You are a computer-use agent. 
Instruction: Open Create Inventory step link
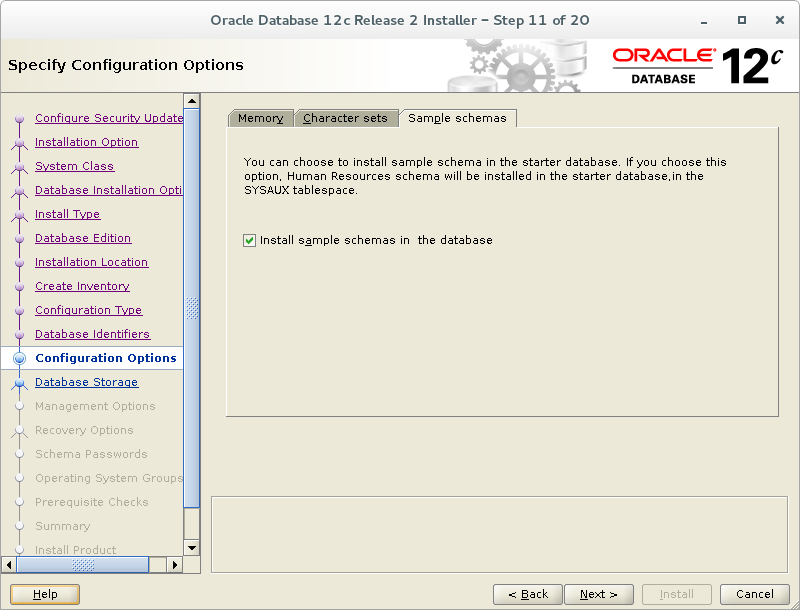(82, 286)
